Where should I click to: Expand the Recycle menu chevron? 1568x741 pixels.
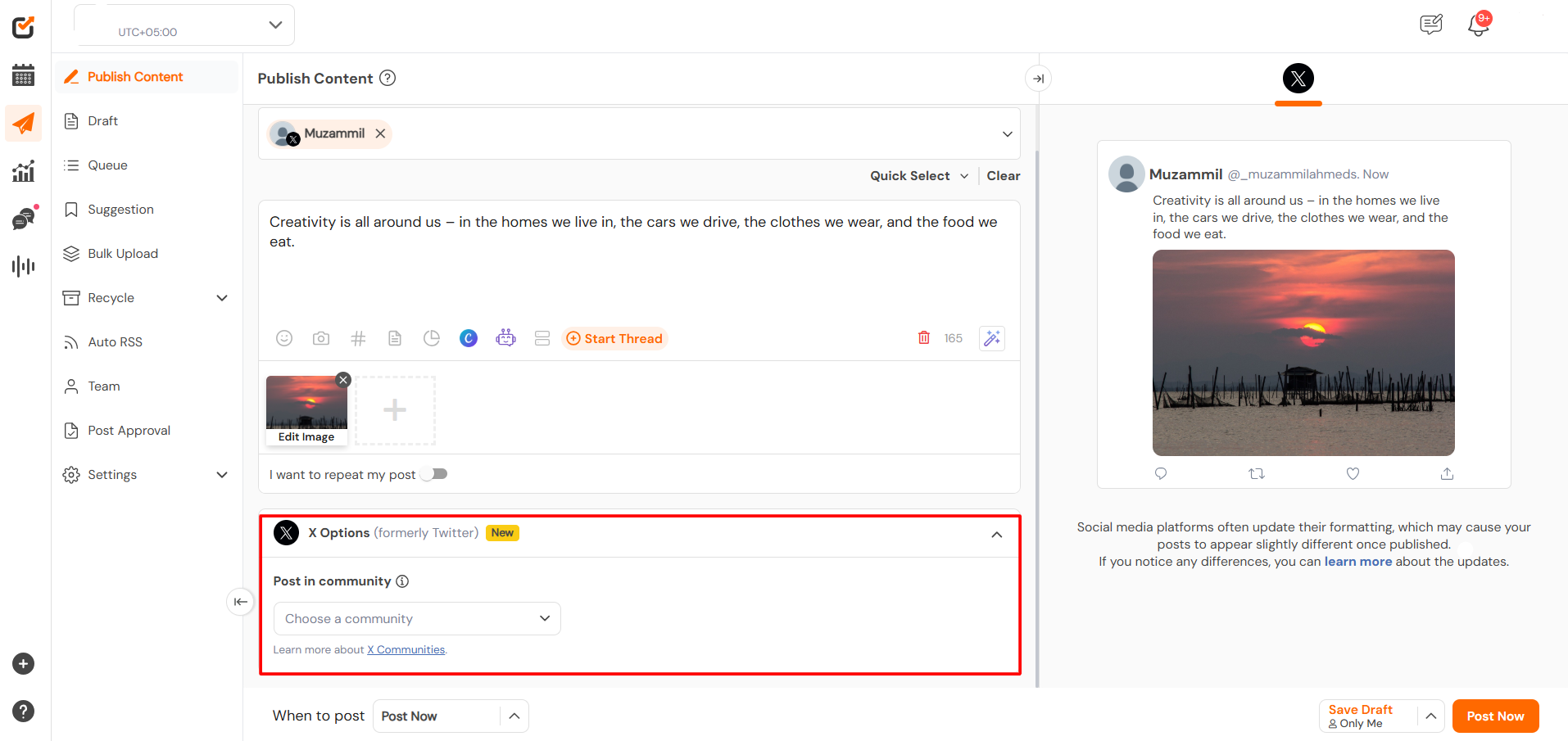tap(221, 298)
